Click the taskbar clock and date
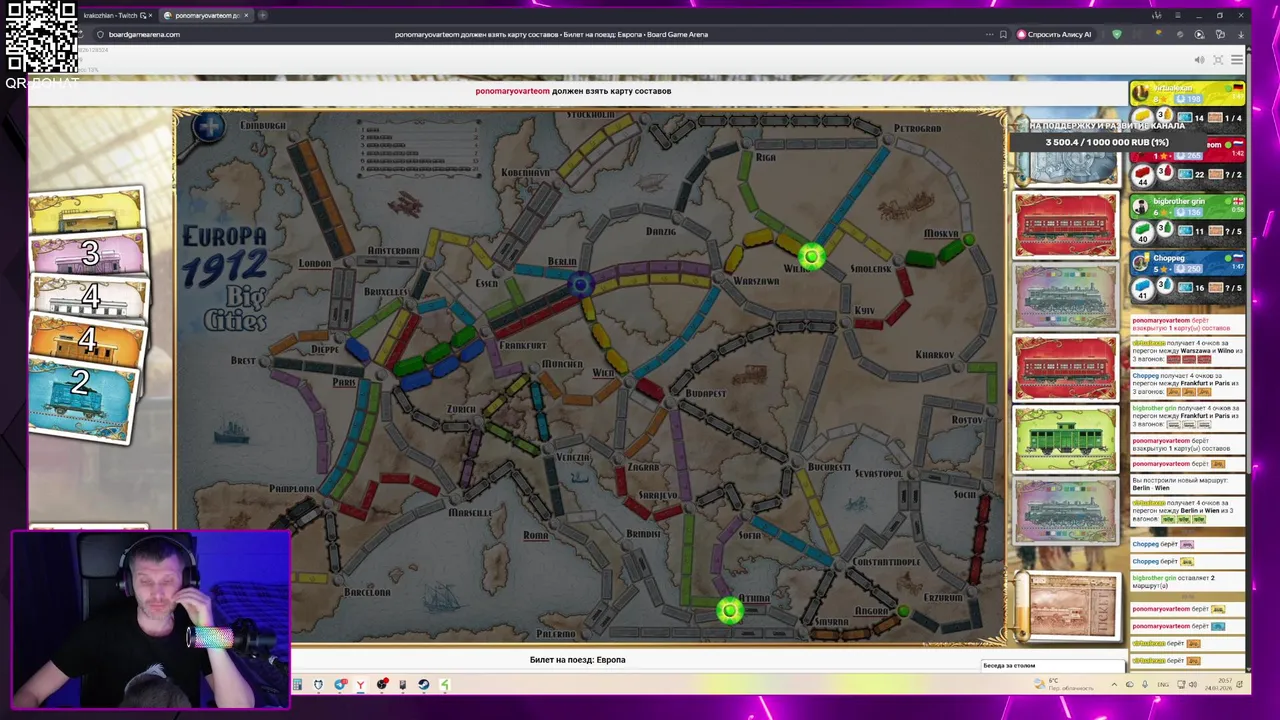1280x720 pixels. pos(1217,685)
